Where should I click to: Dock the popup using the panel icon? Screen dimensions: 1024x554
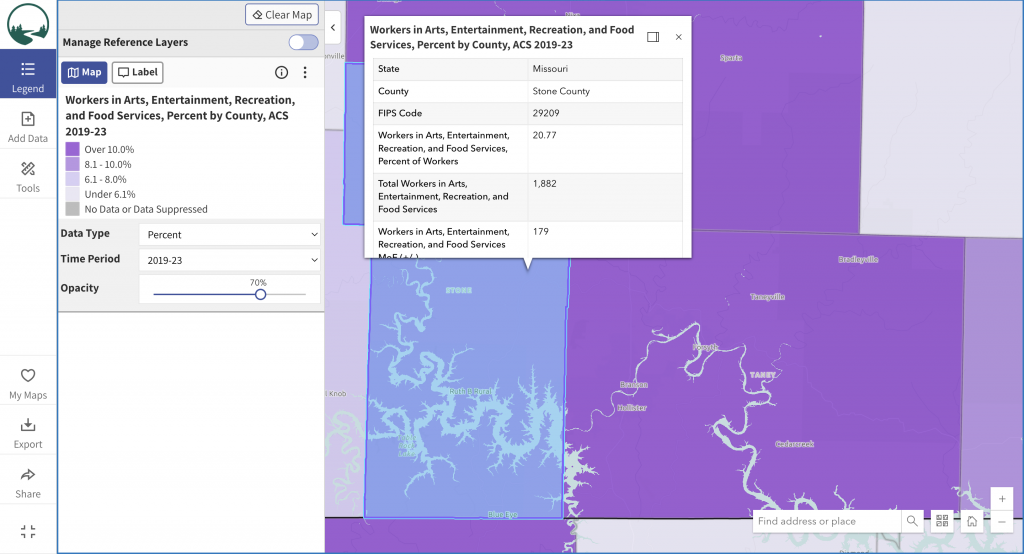click(653, 37)
